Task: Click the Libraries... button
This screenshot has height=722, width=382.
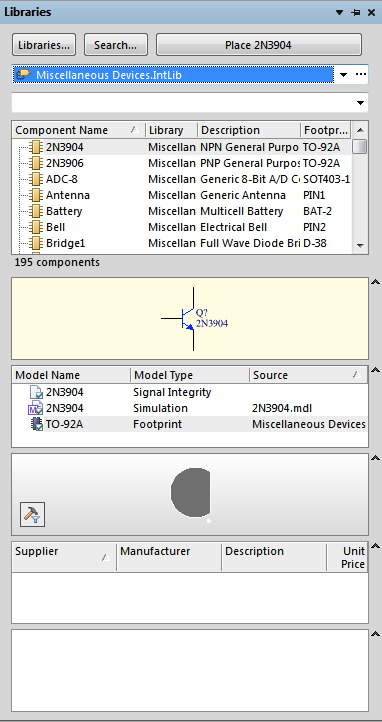Action: coord(44,45)
